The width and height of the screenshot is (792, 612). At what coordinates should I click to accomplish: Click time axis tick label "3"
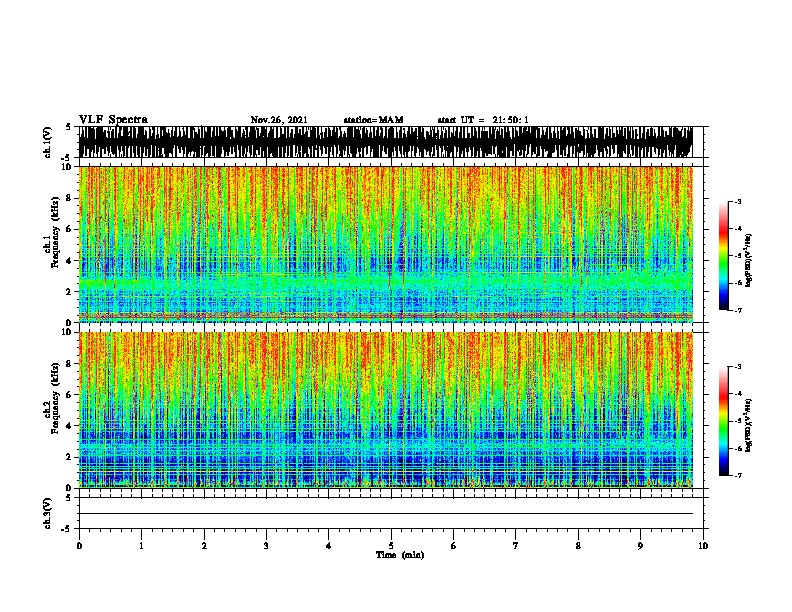pos(266,546)
